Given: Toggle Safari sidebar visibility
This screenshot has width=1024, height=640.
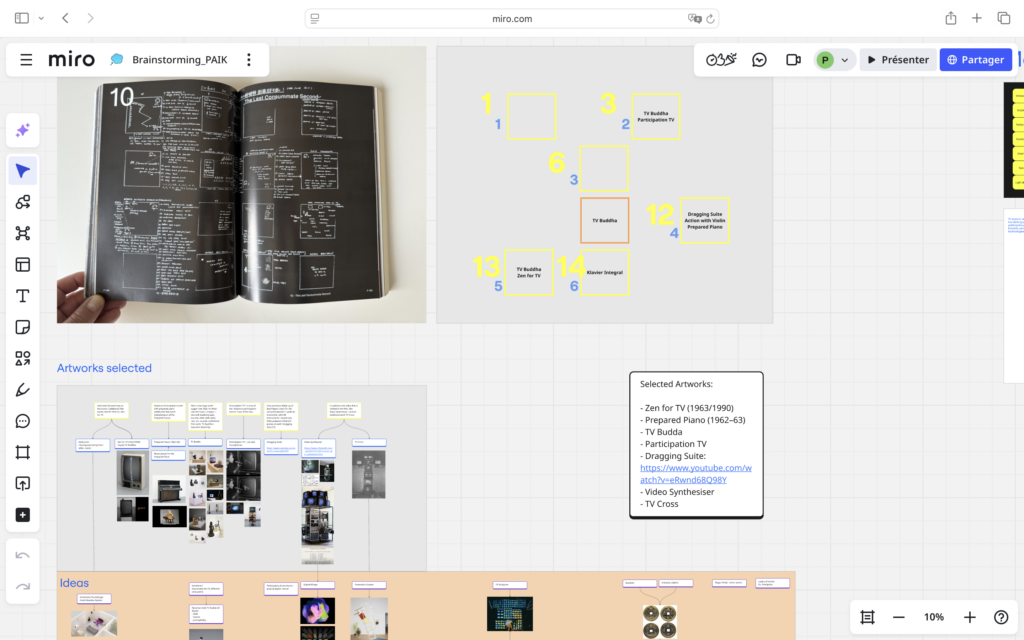Looking at the screenshot, I should (x=22, y=18).
